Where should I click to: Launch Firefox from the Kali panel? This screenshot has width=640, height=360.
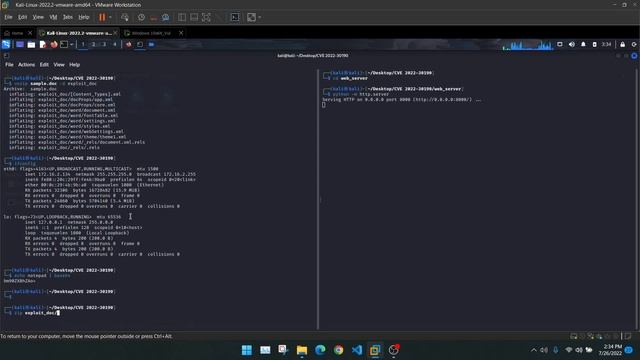[x=53, y=44]
